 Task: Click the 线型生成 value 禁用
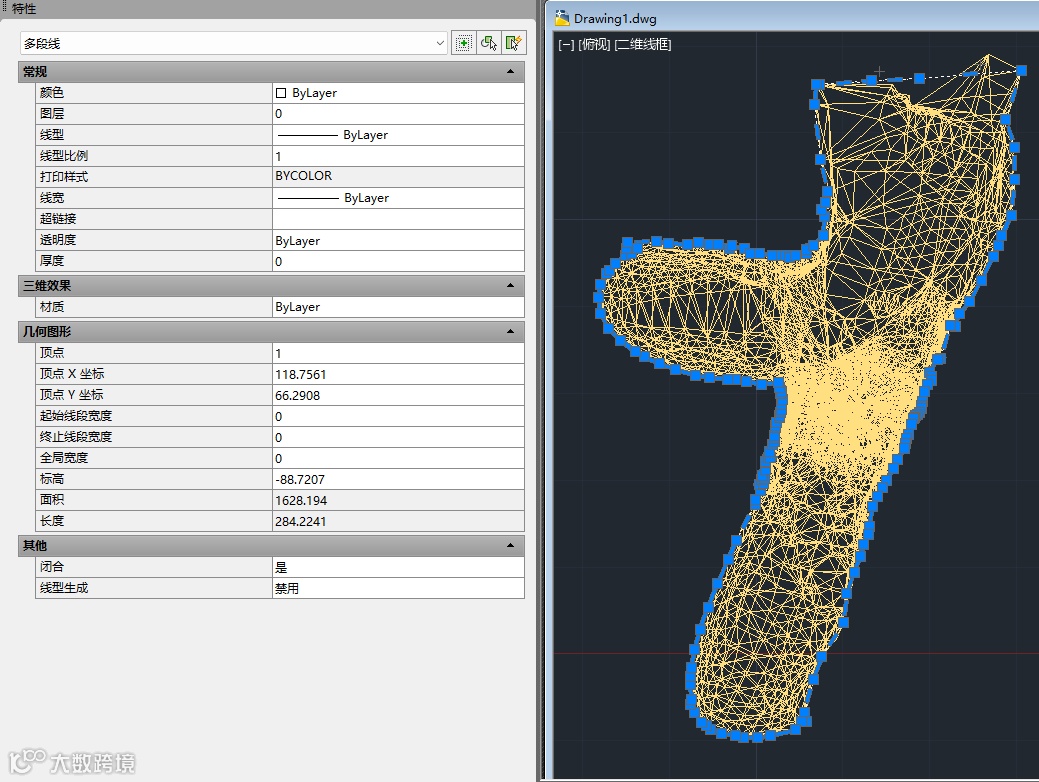pos(398,588)
